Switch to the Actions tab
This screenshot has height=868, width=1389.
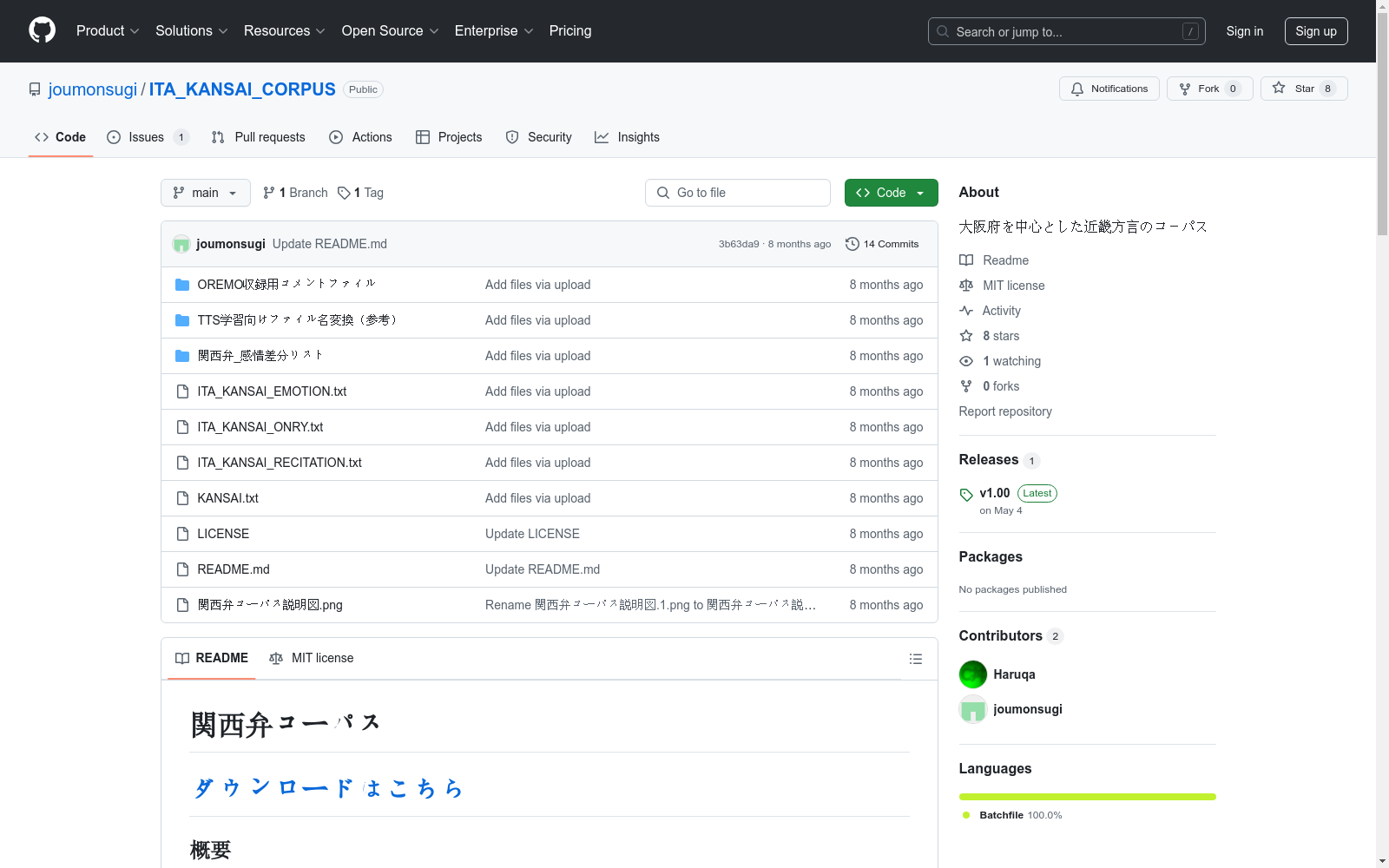[x=360, y=137]
